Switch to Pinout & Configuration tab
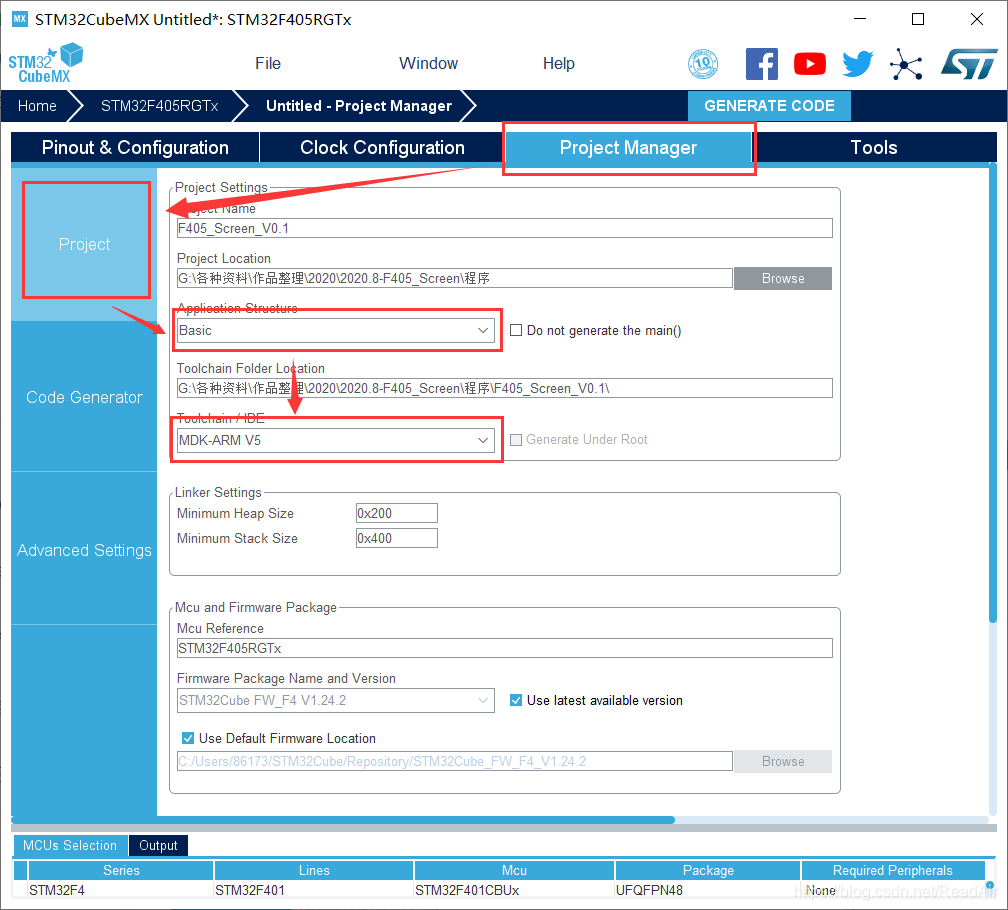The width and height of the screenshot is (1008, 910). pos(135,147)
